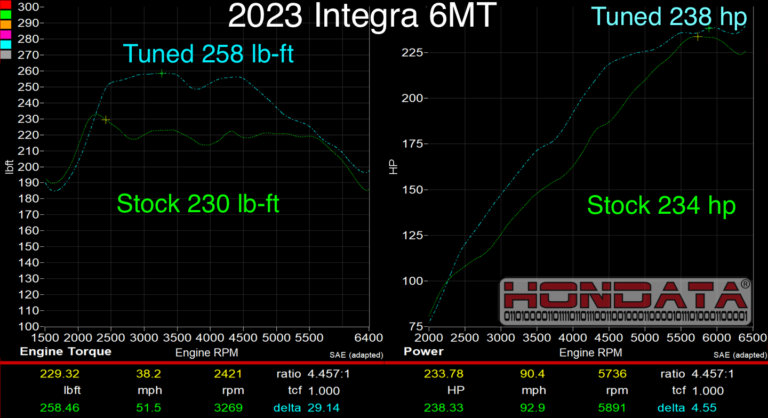Select the gray run color swatch
The height and width of the screenshot is (418, 768).
point(5,55)
